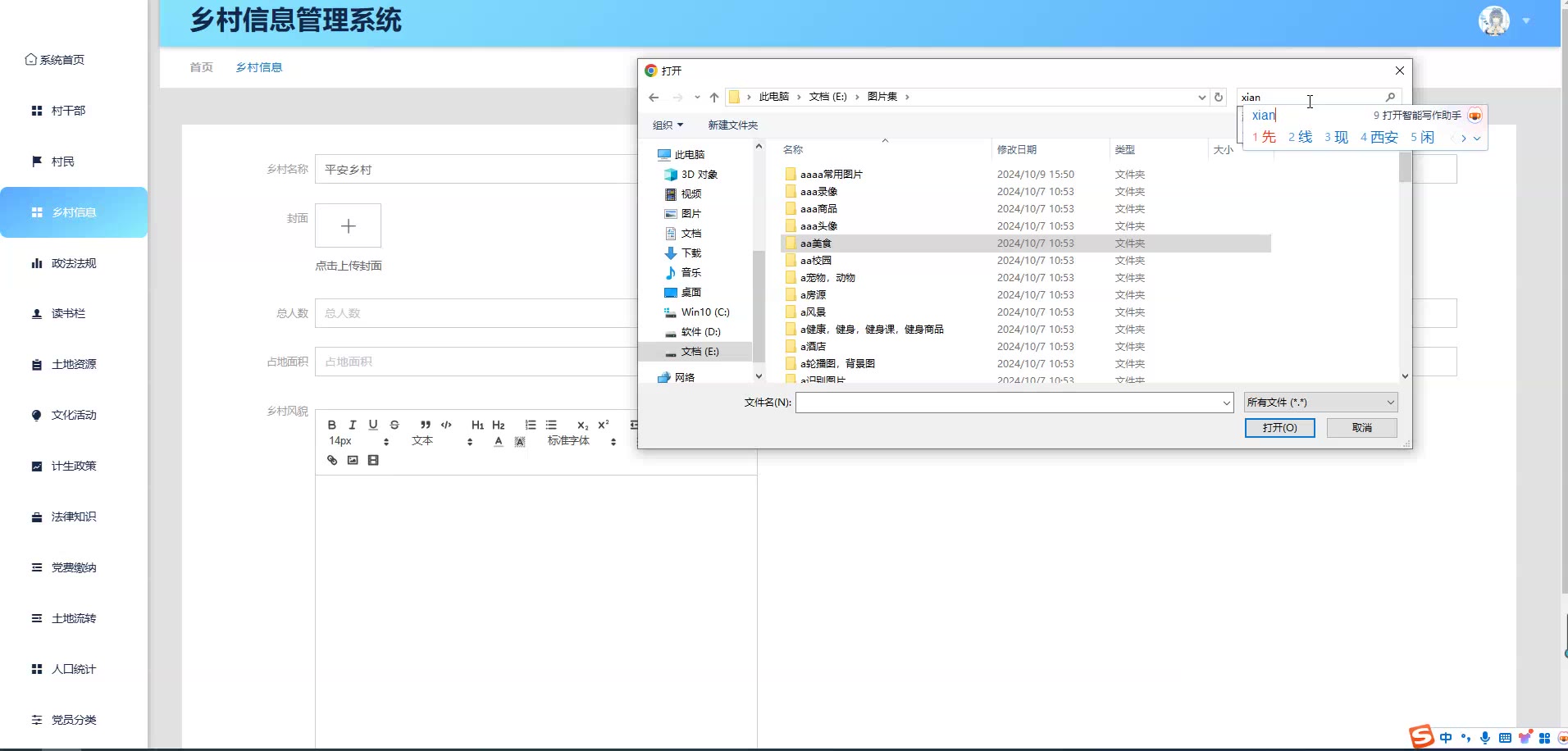Open the 组织 dropdown menu

pyautogui.click(x=668, y=125)
